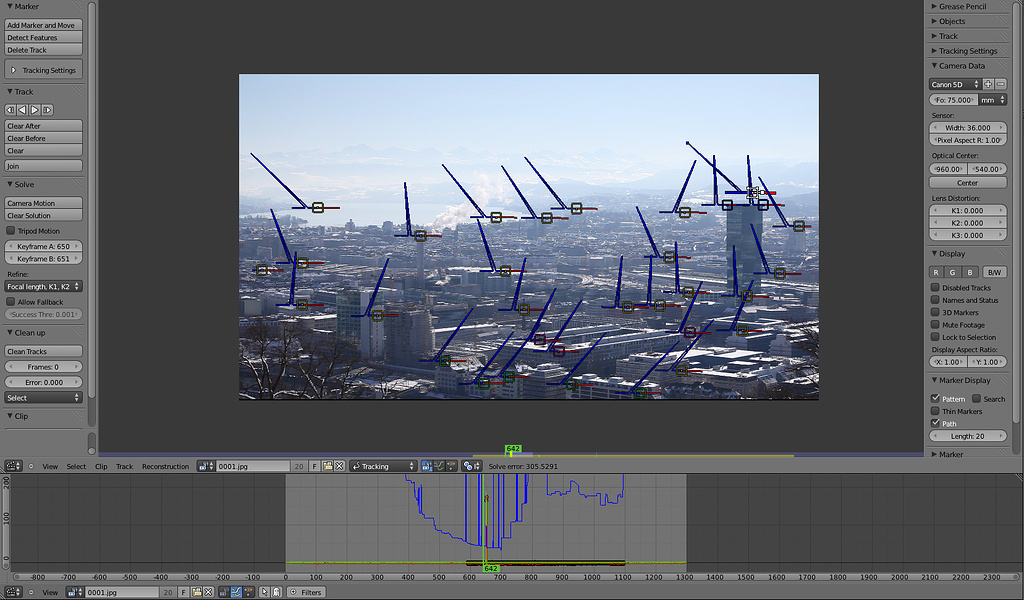Click Center optical center button
The image size is (1024, 600).
coord(968,183)
